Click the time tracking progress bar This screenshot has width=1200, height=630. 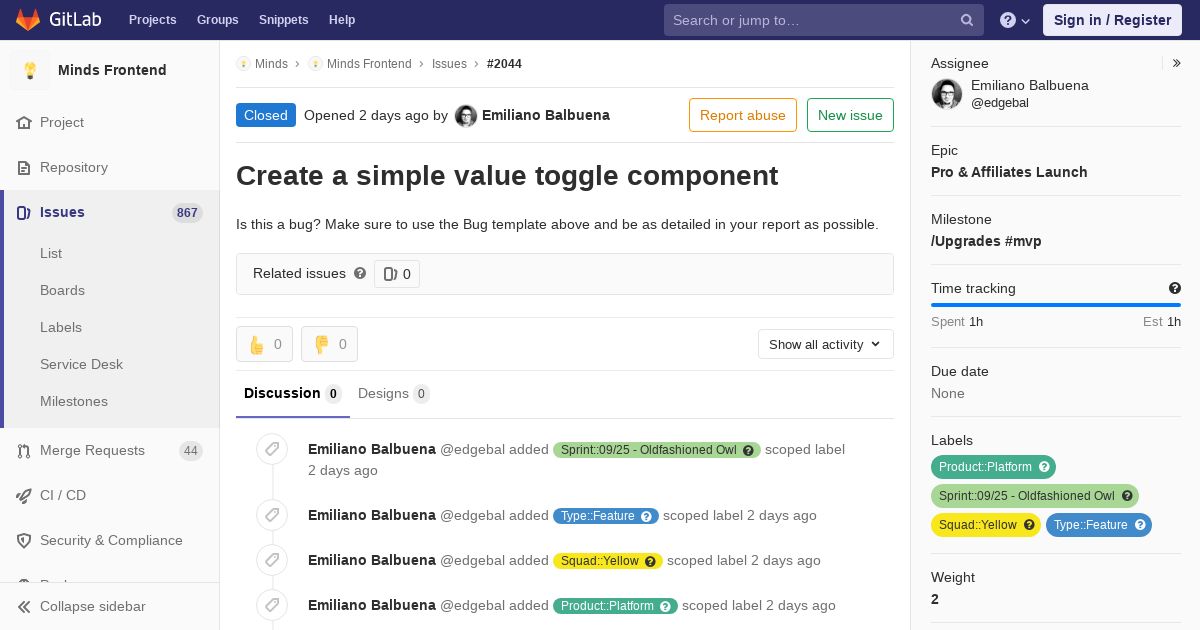[1056, 305]
